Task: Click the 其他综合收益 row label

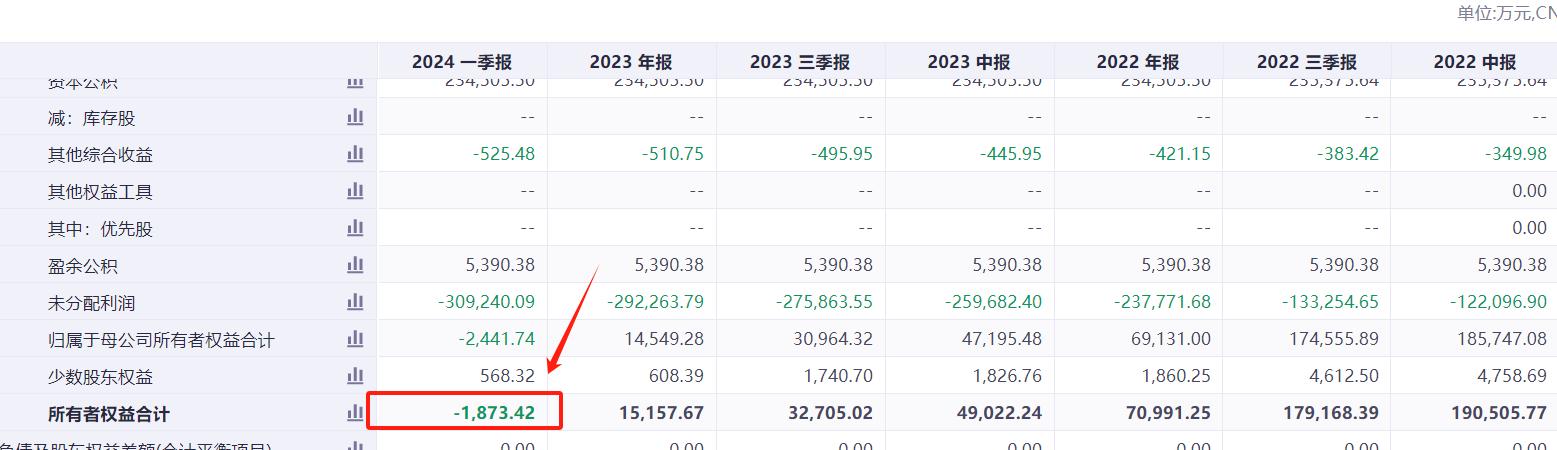Action: [x=100, y=155]
